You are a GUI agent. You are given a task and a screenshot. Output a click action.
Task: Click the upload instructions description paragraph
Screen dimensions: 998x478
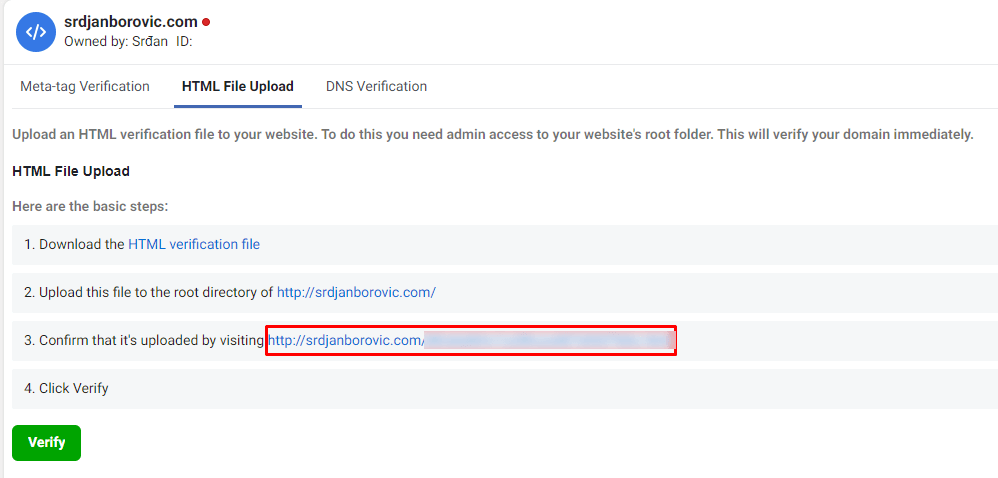click(x=493, y=135)
